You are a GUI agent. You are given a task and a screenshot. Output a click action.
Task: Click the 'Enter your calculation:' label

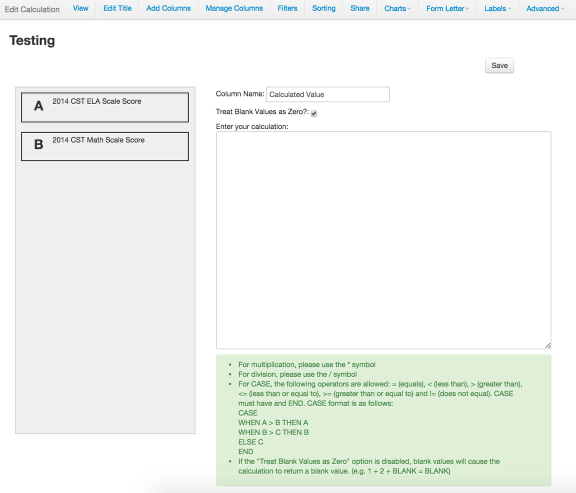pos(252,126)
